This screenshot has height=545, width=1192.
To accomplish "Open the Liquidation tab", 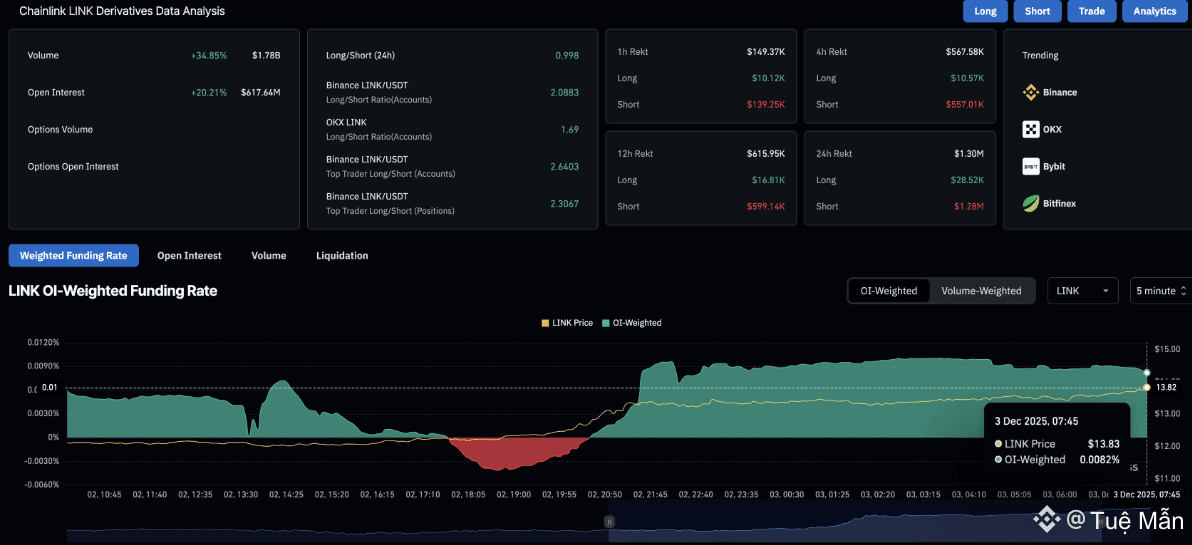I will click(x=342, y=256).
